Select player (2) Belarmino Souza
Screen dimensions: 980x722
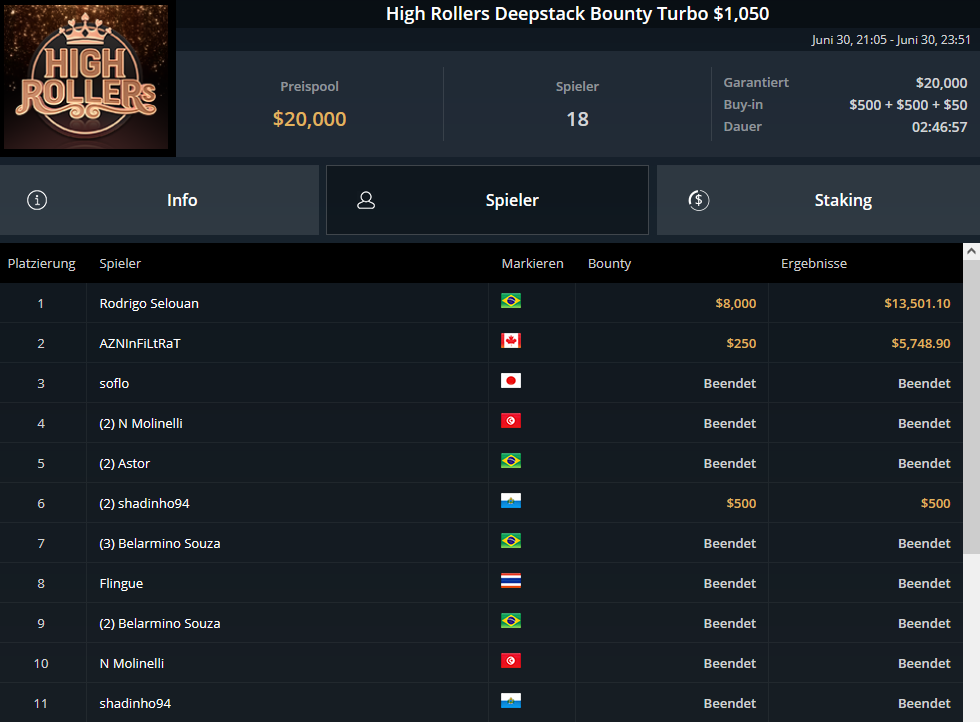159,623
